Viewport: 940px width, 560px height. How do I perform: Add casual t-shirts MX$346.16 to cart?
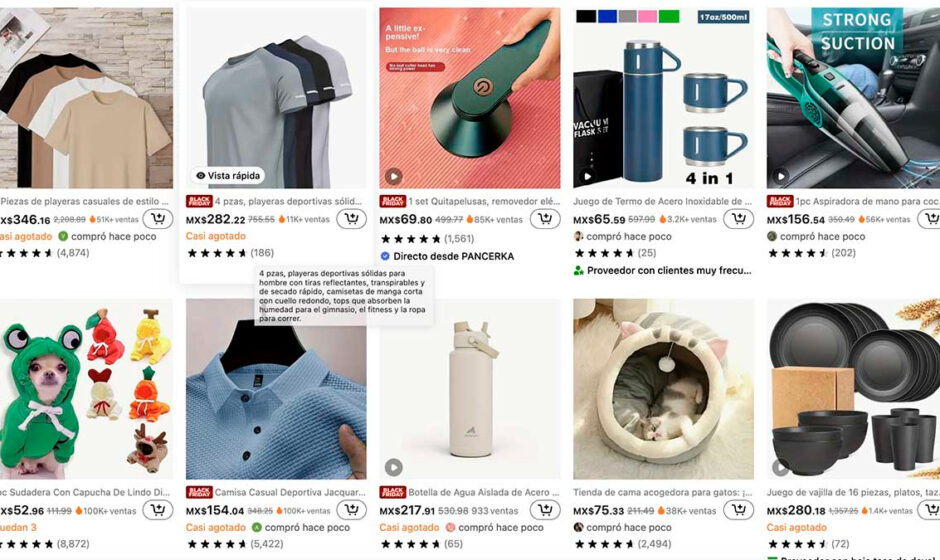[158, 219]
